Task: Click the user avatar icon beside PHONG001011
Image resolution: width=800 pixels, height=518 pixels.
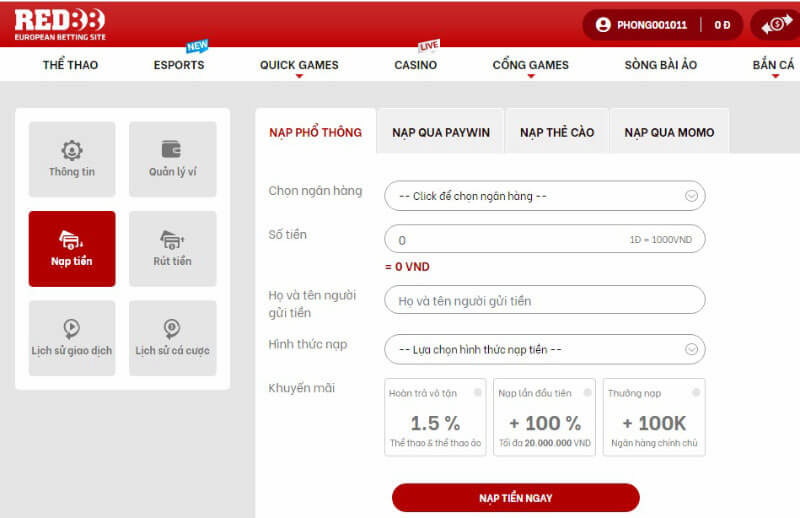Action: click(x=603, y=24)
